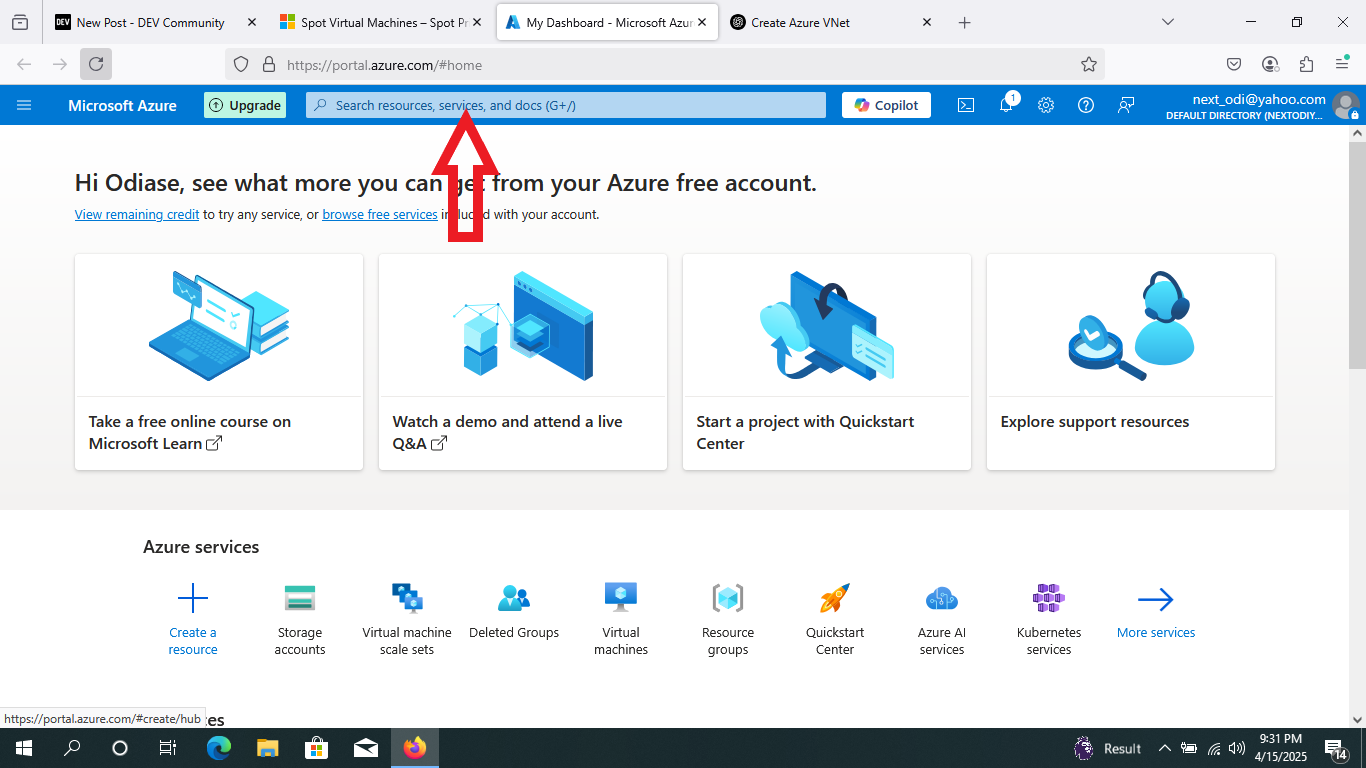Open Start a project Quickstart Center card

[827, 362]
